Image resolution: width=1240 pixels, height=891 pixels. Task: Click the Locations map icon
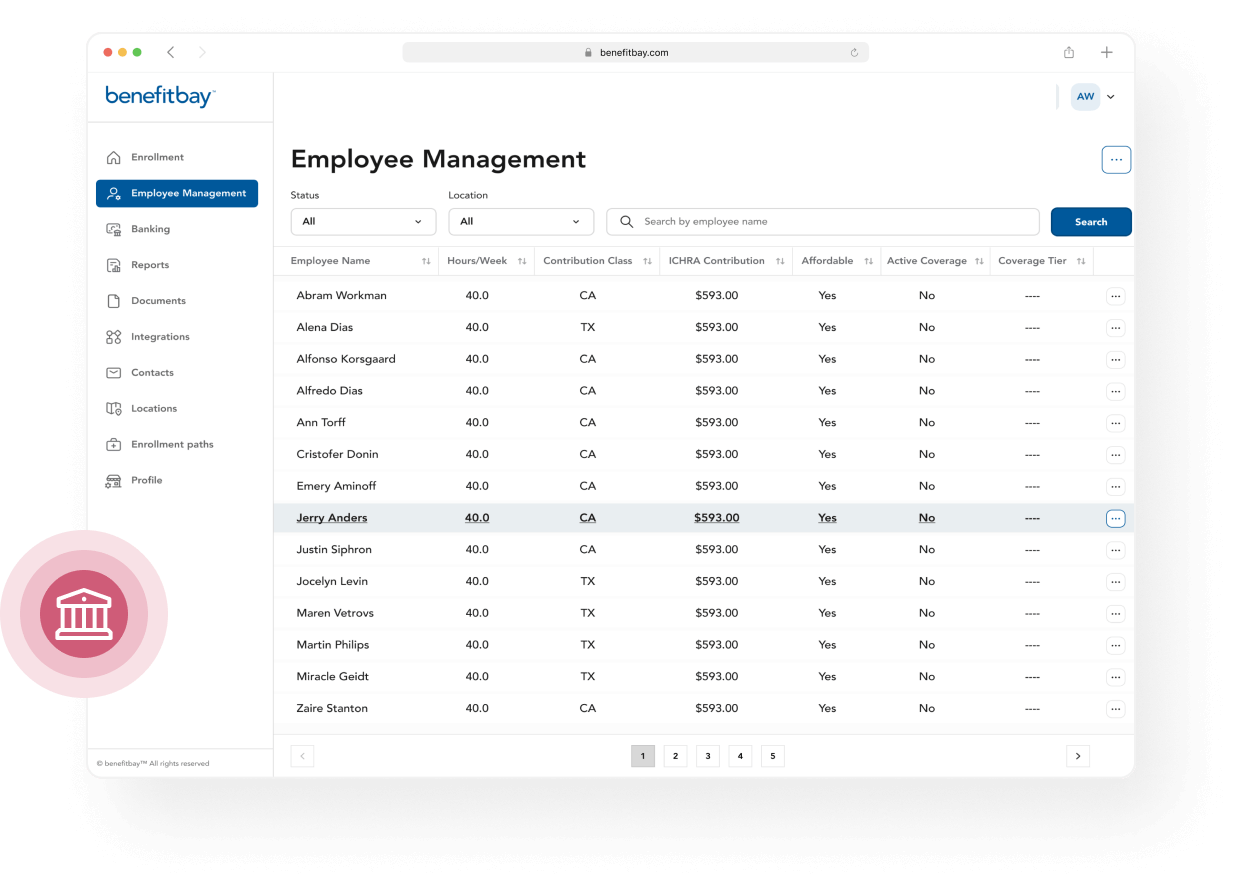[x=113, y=409]
